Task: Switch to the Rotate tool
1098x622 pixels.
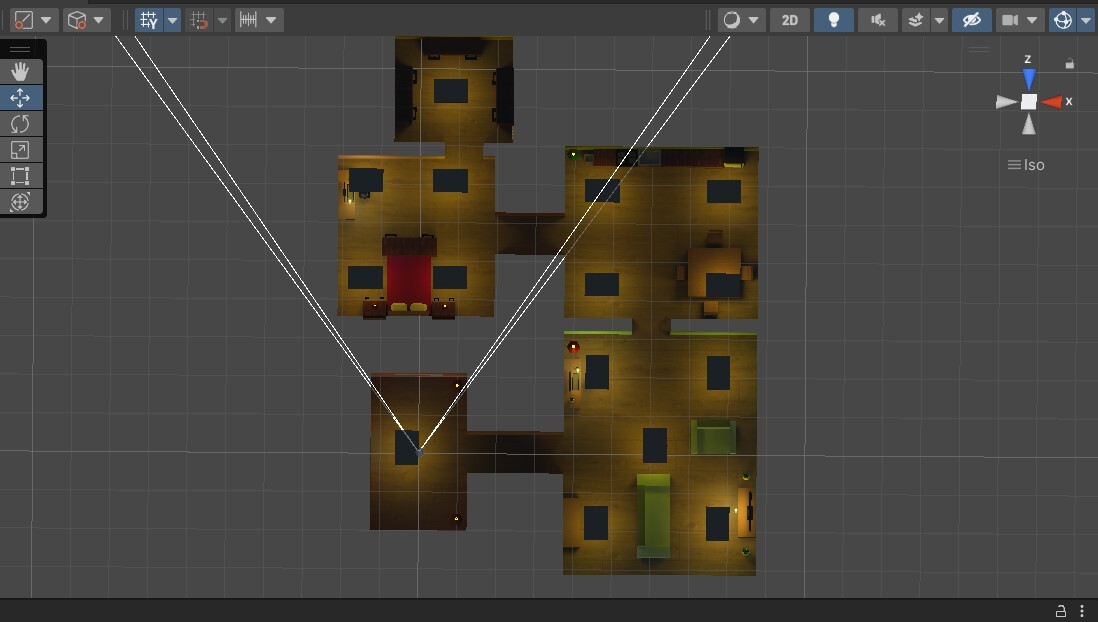Action: tap(20, 123)
